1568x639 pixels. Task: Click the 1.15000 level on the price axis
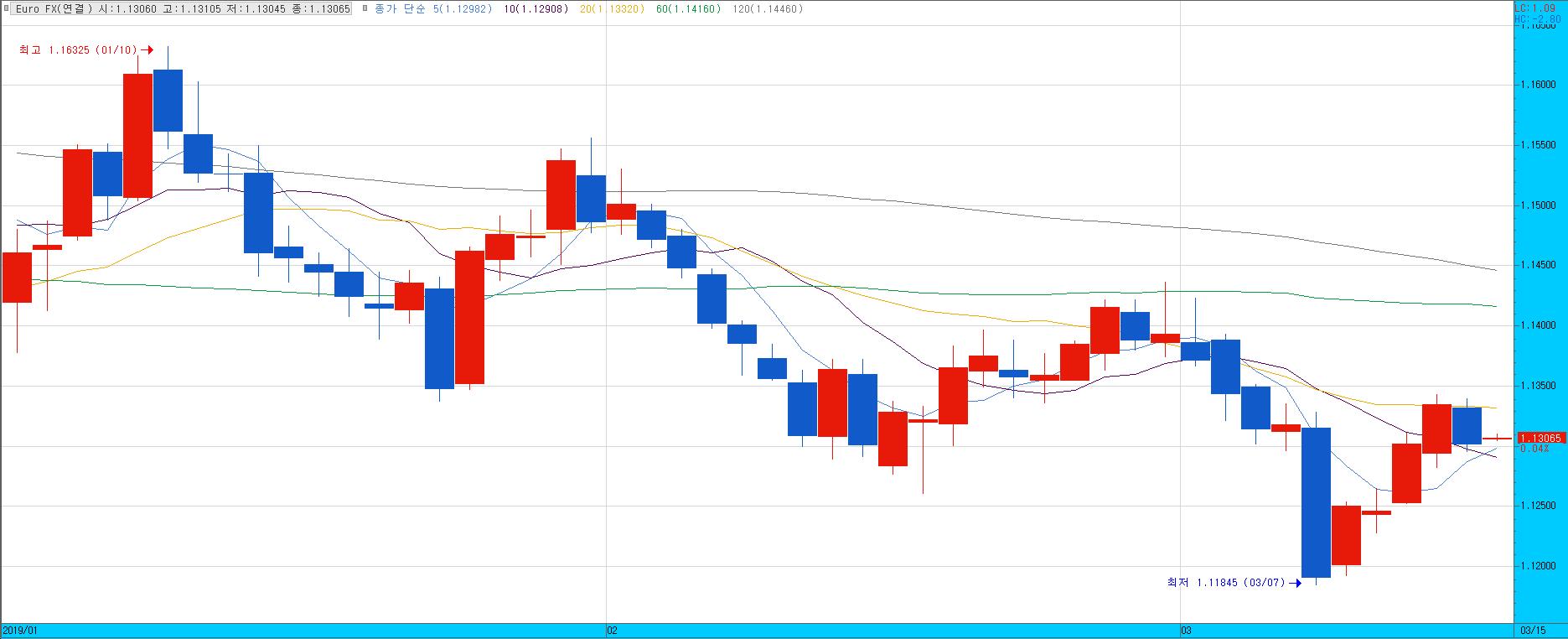[1538, 205]
